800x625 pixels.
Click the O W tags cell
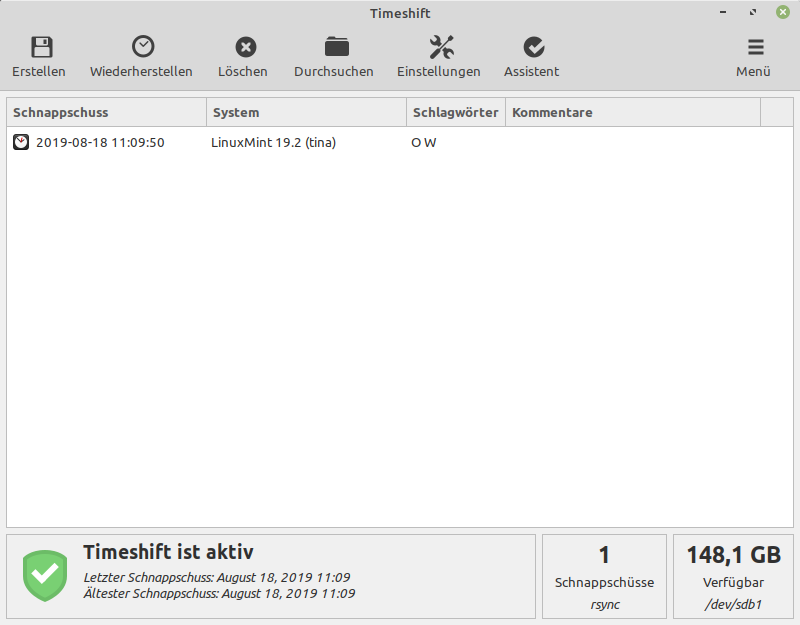coord(423,143)
